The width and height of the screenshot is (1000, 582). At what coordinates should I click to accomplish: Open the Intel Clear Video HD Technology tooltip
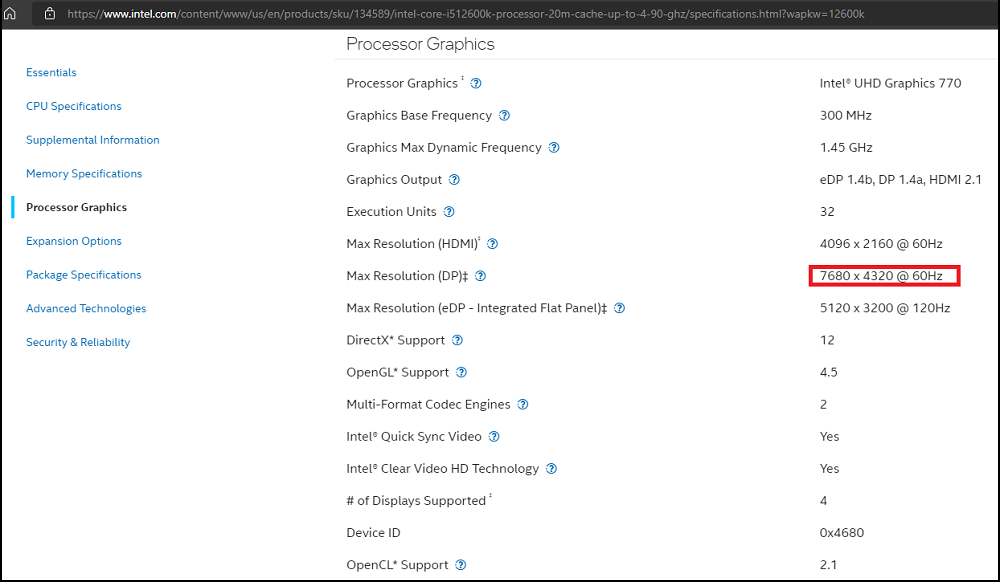point(551,468)
